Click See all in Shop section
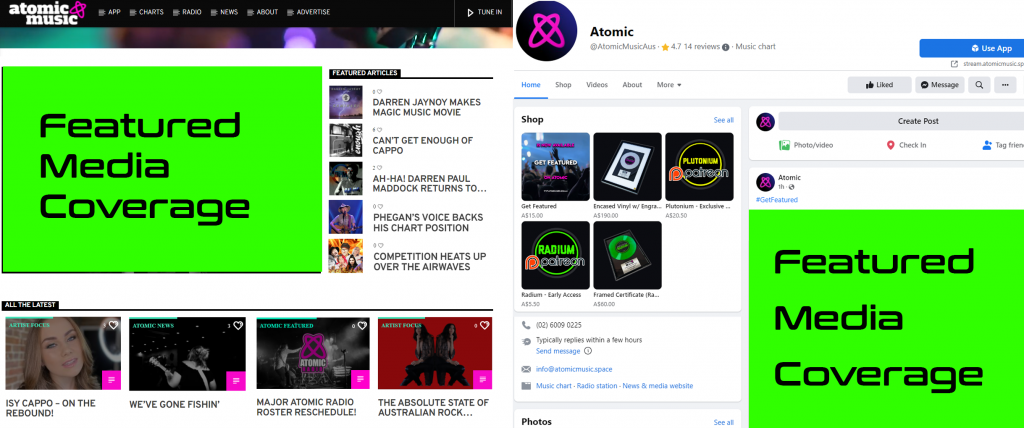Image resolution: width=1024 pixels, height=428 pixels. coord(724,120)
